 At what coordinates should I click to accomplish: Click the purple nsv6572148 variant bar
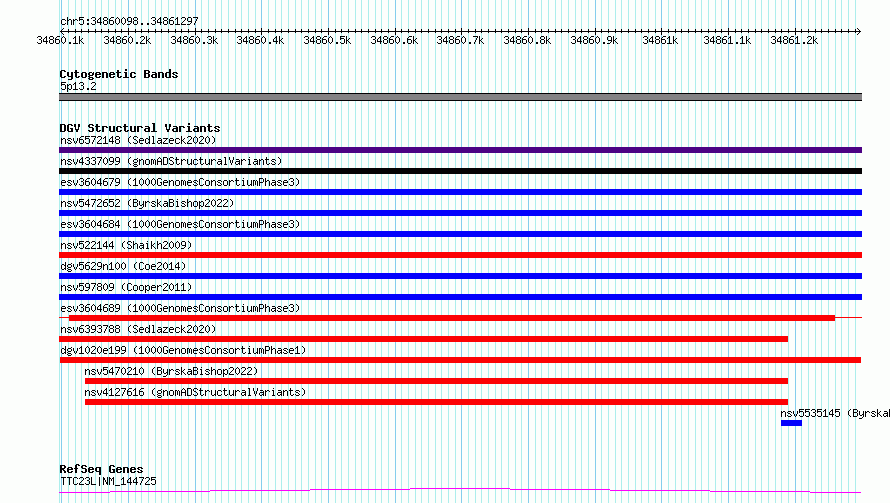(460, 150)
